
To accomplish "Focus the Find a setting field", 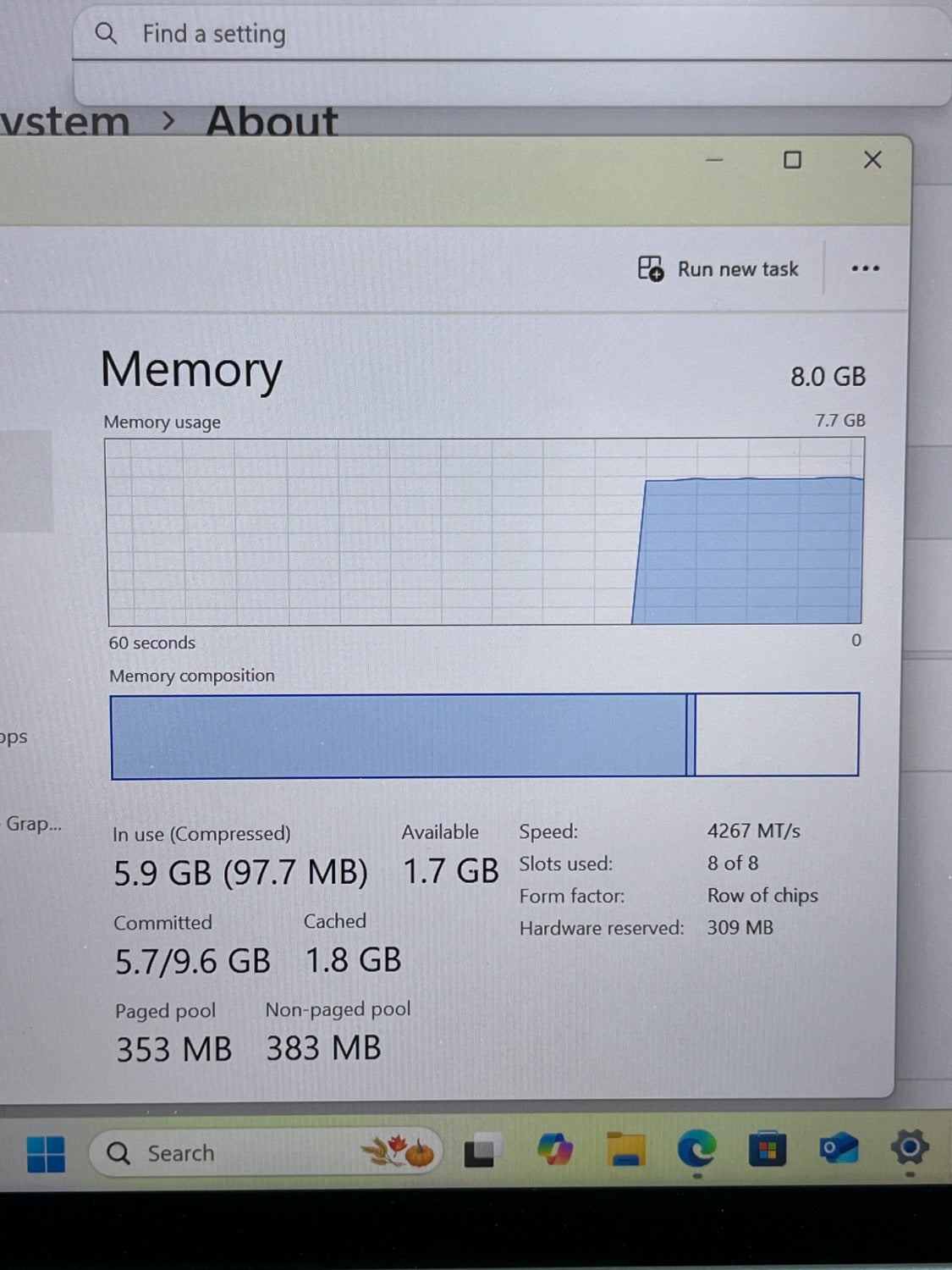I will click(508, 34).
